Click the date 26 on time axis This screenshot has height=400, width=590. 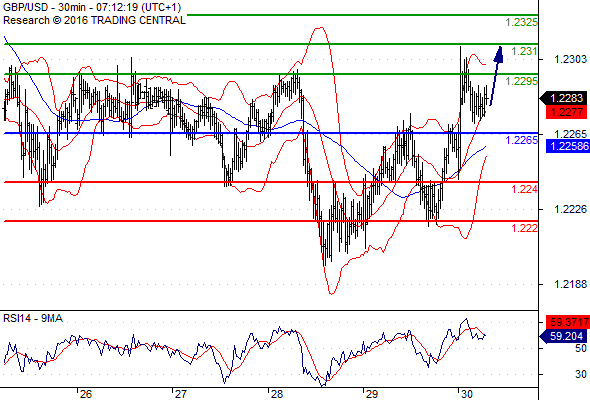pos(86,394)
